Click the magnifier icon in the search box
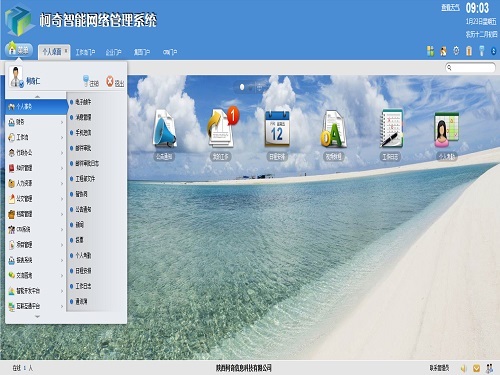 pos(449,68)
